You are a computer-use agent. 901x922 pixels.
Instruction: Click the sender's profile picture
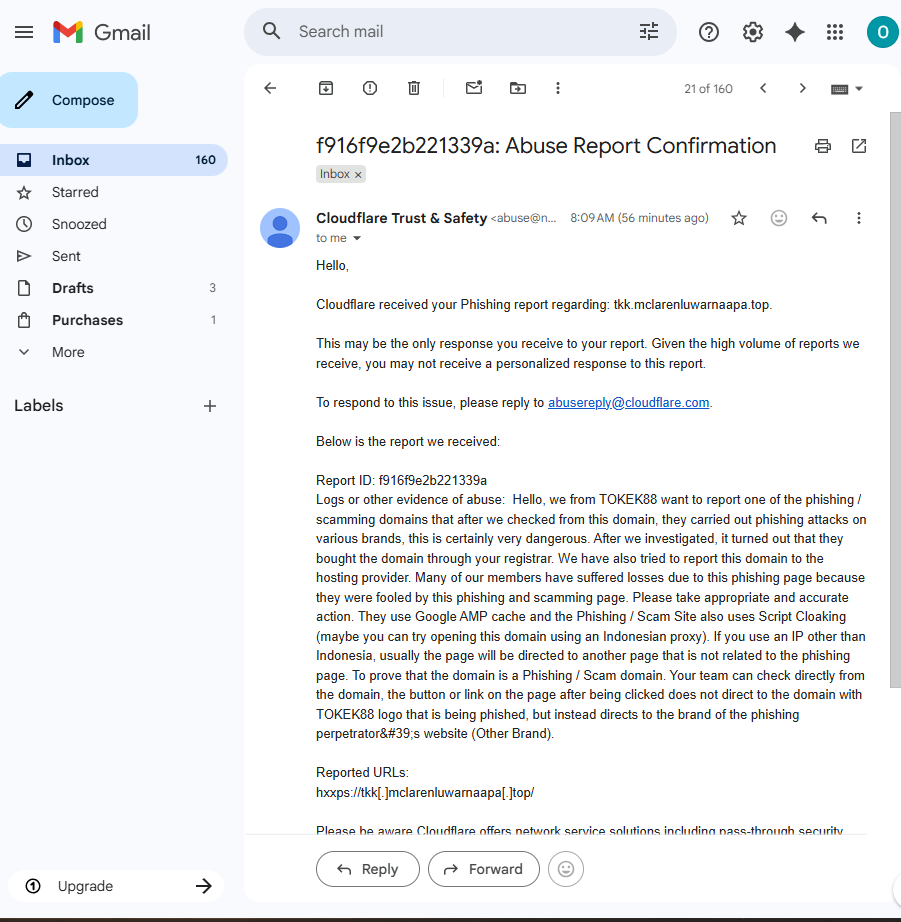coord(280,228)
